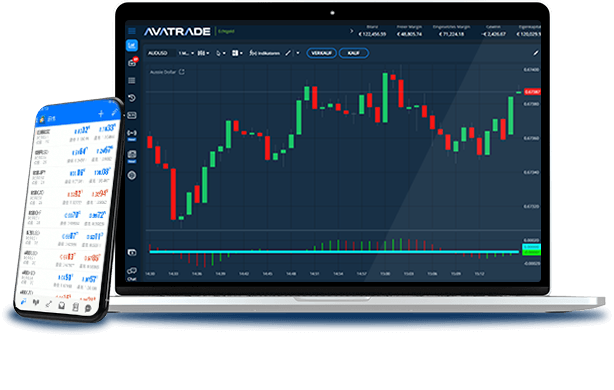Expand the arrow next to drawing pencil tool
The image size is (614, 390).
(298, 53)
